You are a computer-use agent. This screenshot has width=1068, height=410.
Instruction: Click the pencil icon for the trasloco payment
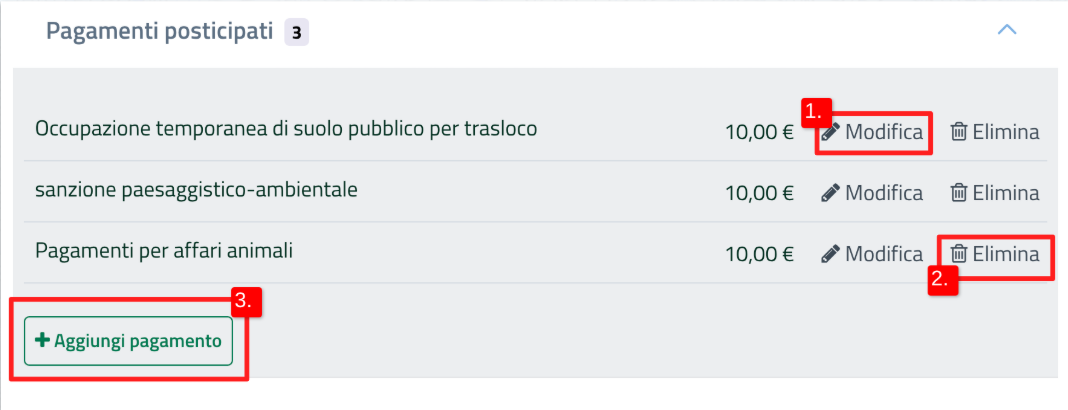[x=830, y=132]
